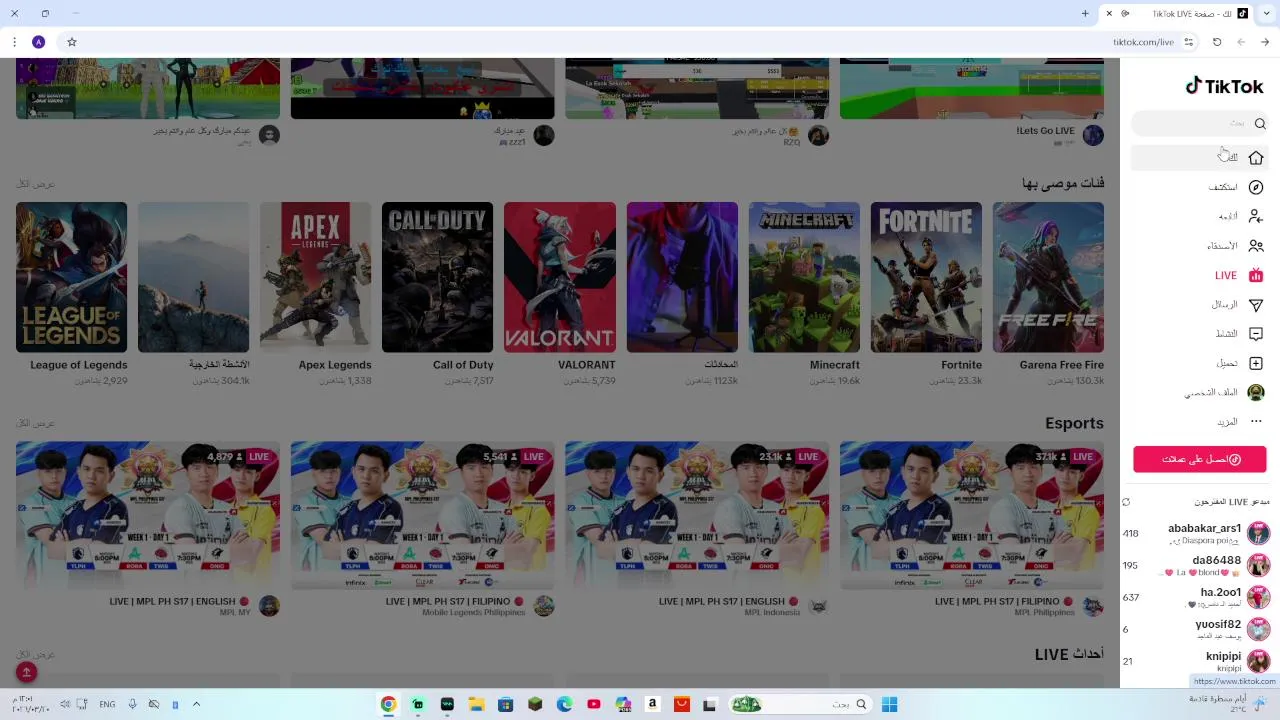The height and width of the screenshot is (720, 1280).
Task: Open knipipi live creator
Action: 1195,661
